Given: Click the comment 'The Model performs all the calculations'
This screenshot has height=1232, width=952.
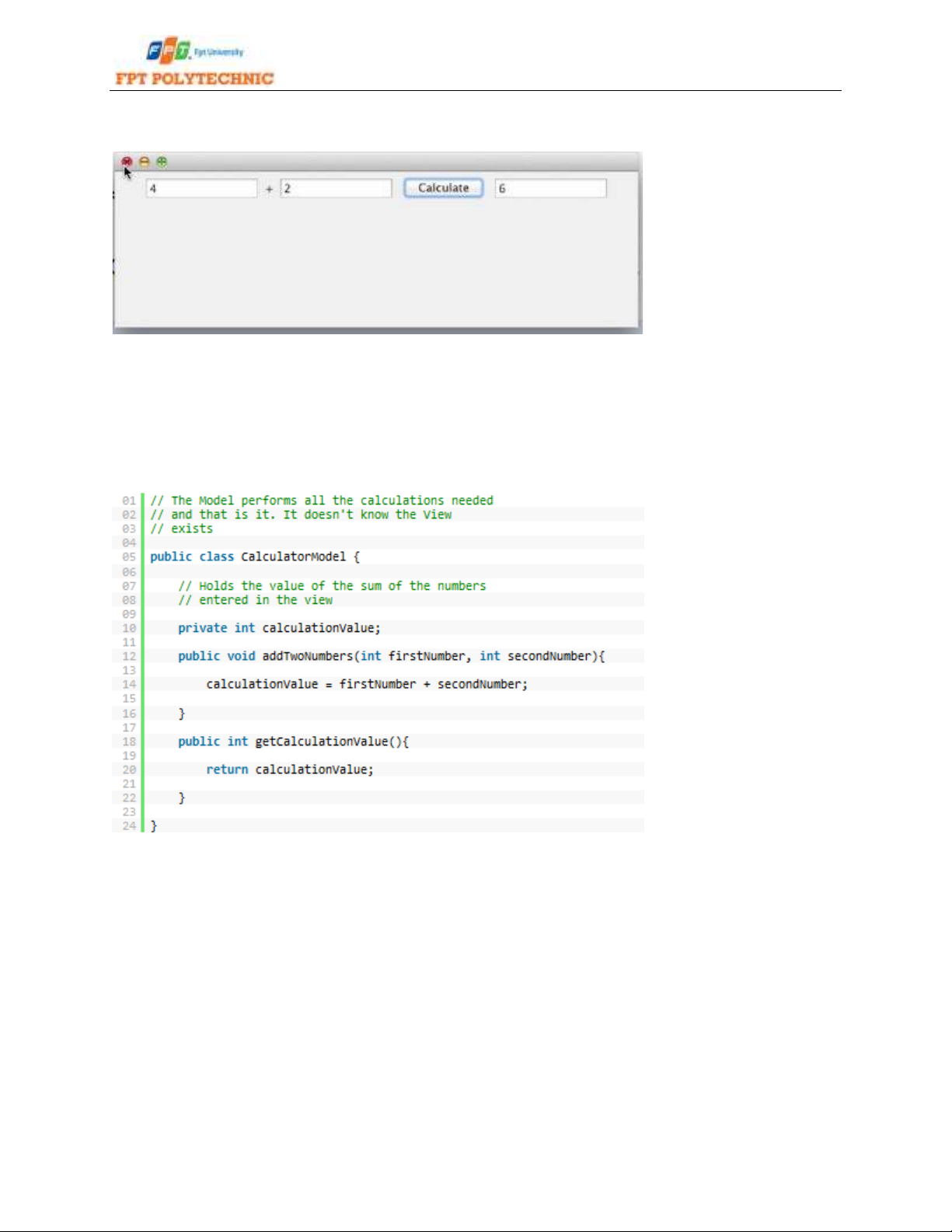Looking at the screenshot, I should (x=322, y=501).
